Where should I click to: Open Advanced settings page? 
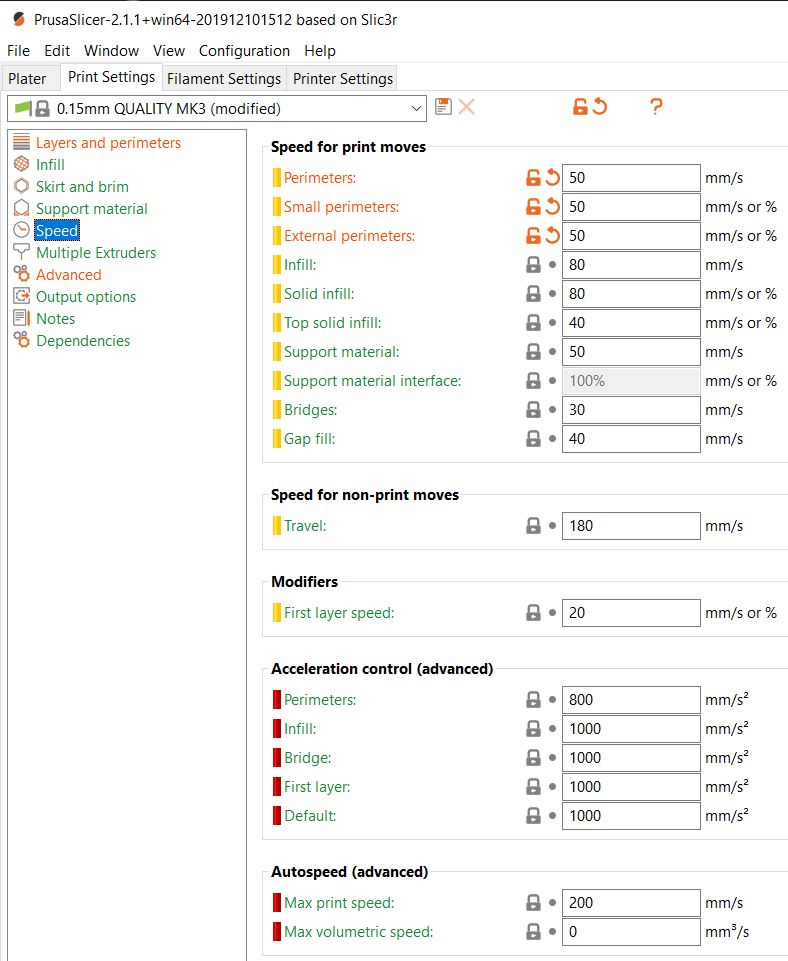[69, 275]
